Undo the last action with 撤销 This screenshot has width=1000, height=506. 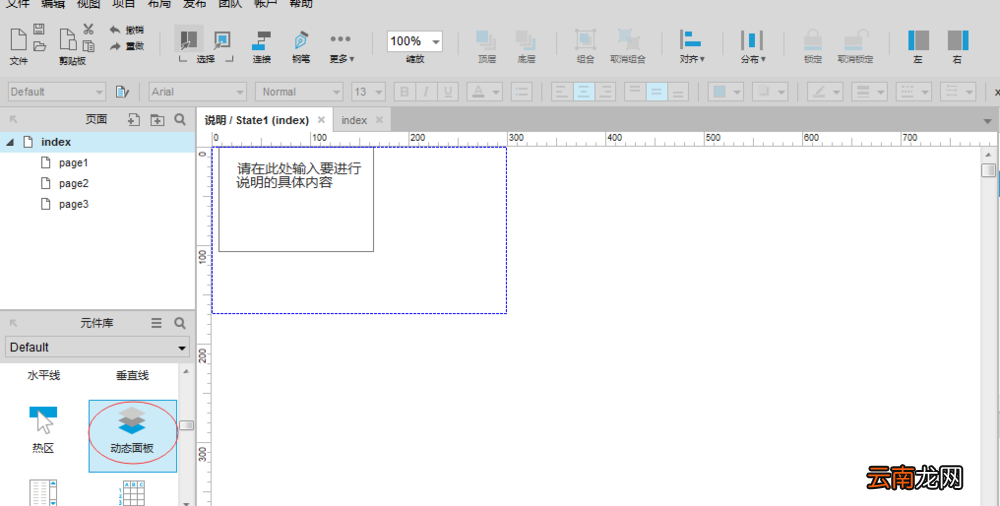(x=127, y=30)
